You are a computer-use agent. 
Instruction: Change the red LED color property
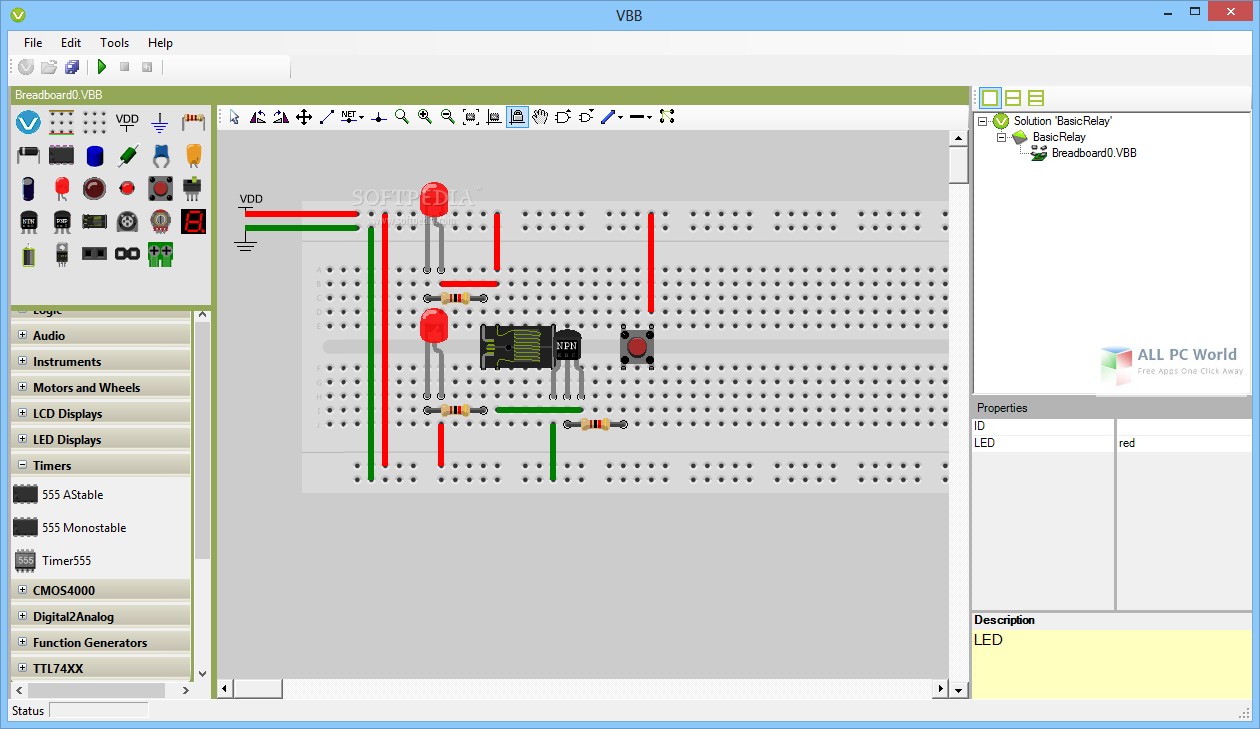[1184, 442]
